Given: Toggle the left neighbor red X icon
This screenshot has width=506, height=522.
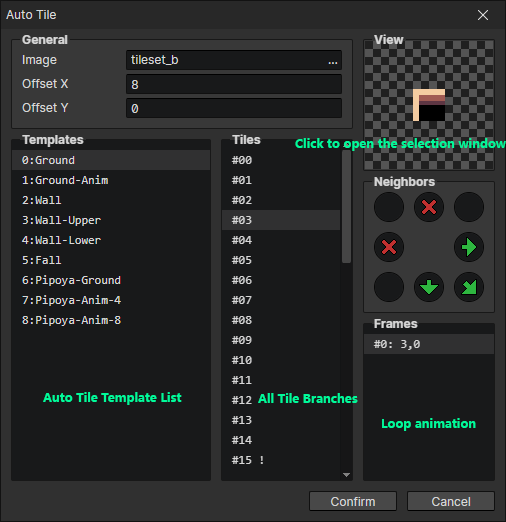Looking at the screenshot, I should [x=389, y=247].
